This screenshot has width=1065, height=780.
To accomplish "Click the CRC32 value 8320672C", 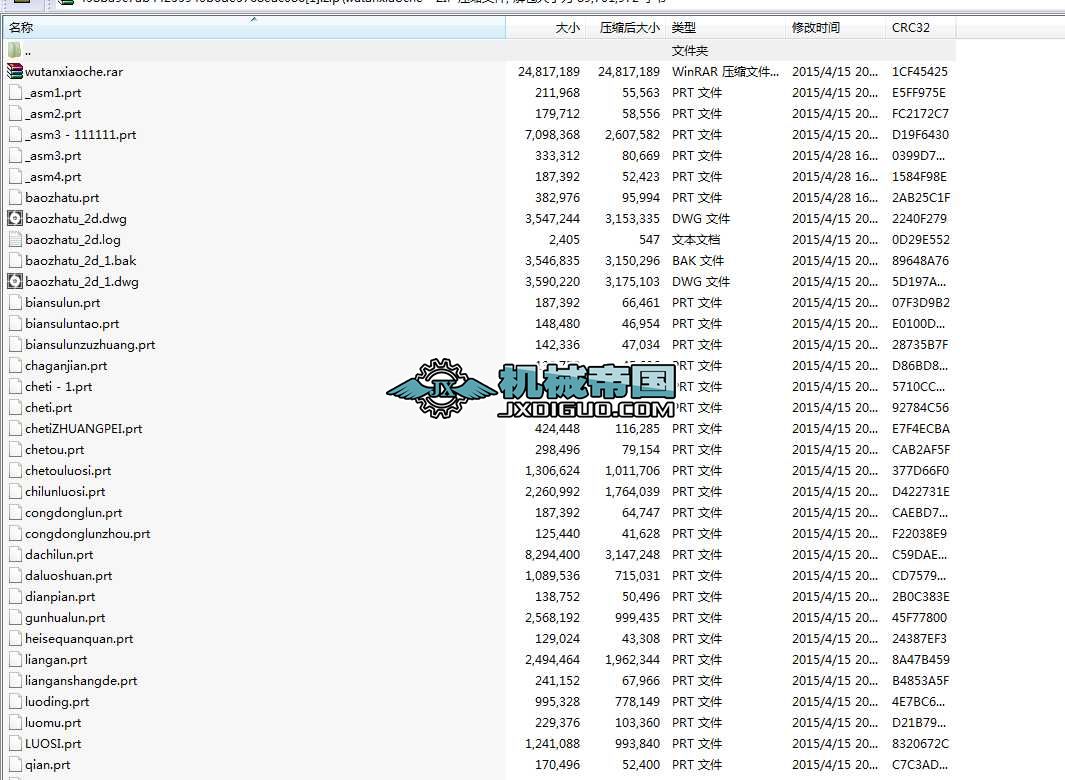I will tap(920, 744).
